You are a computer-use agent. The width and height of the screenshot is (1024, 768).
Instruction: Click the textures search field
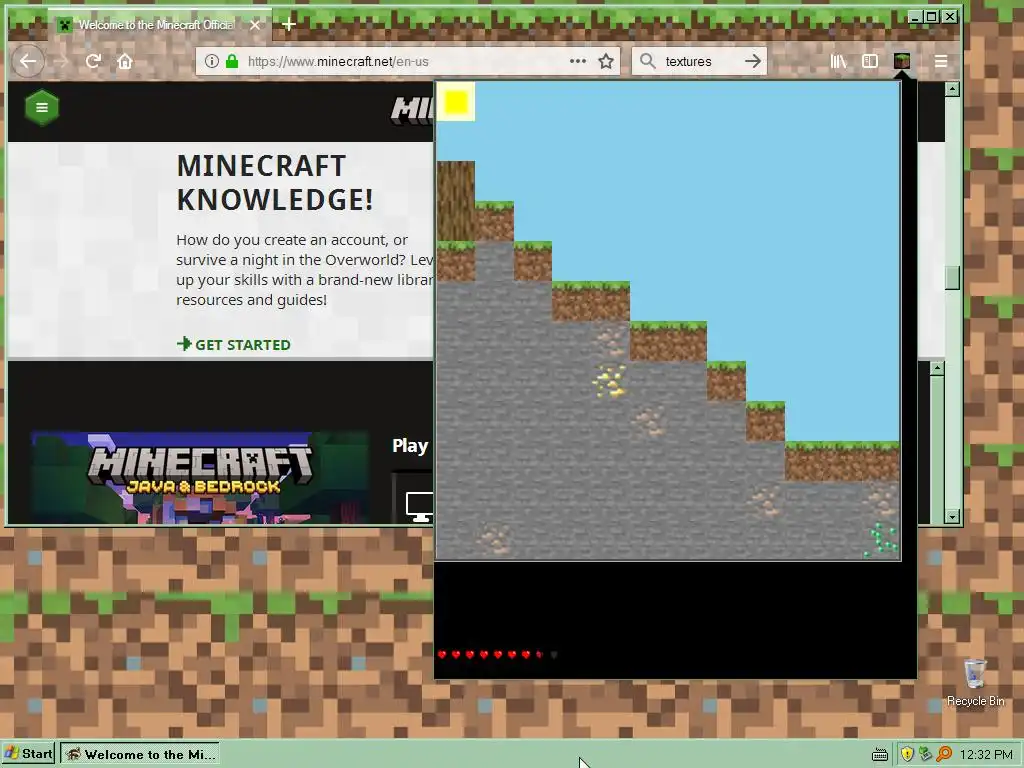700,61
